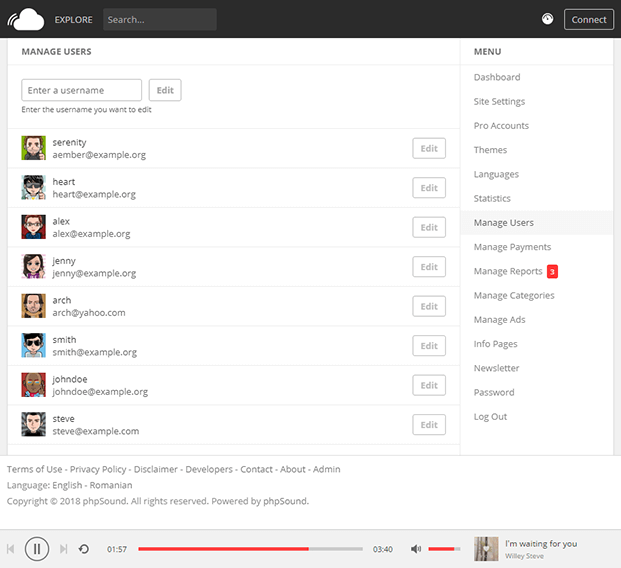Go to the previous track
Screen dimensions: 621x568
click(x=11, y=549)
